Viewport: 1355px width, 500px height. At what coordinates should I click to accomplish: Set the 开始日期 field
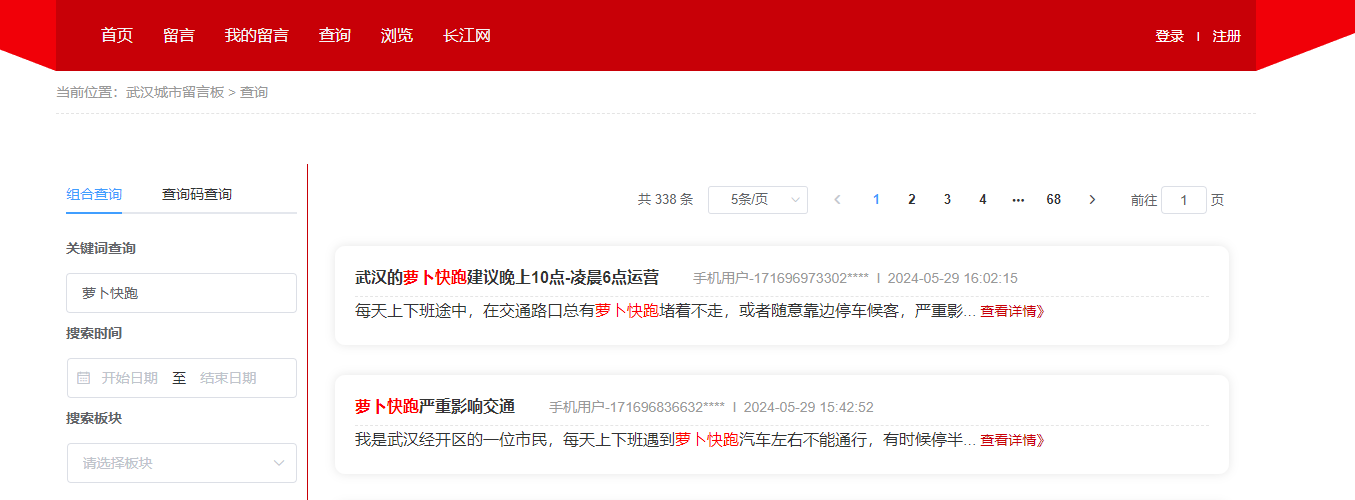130,378
